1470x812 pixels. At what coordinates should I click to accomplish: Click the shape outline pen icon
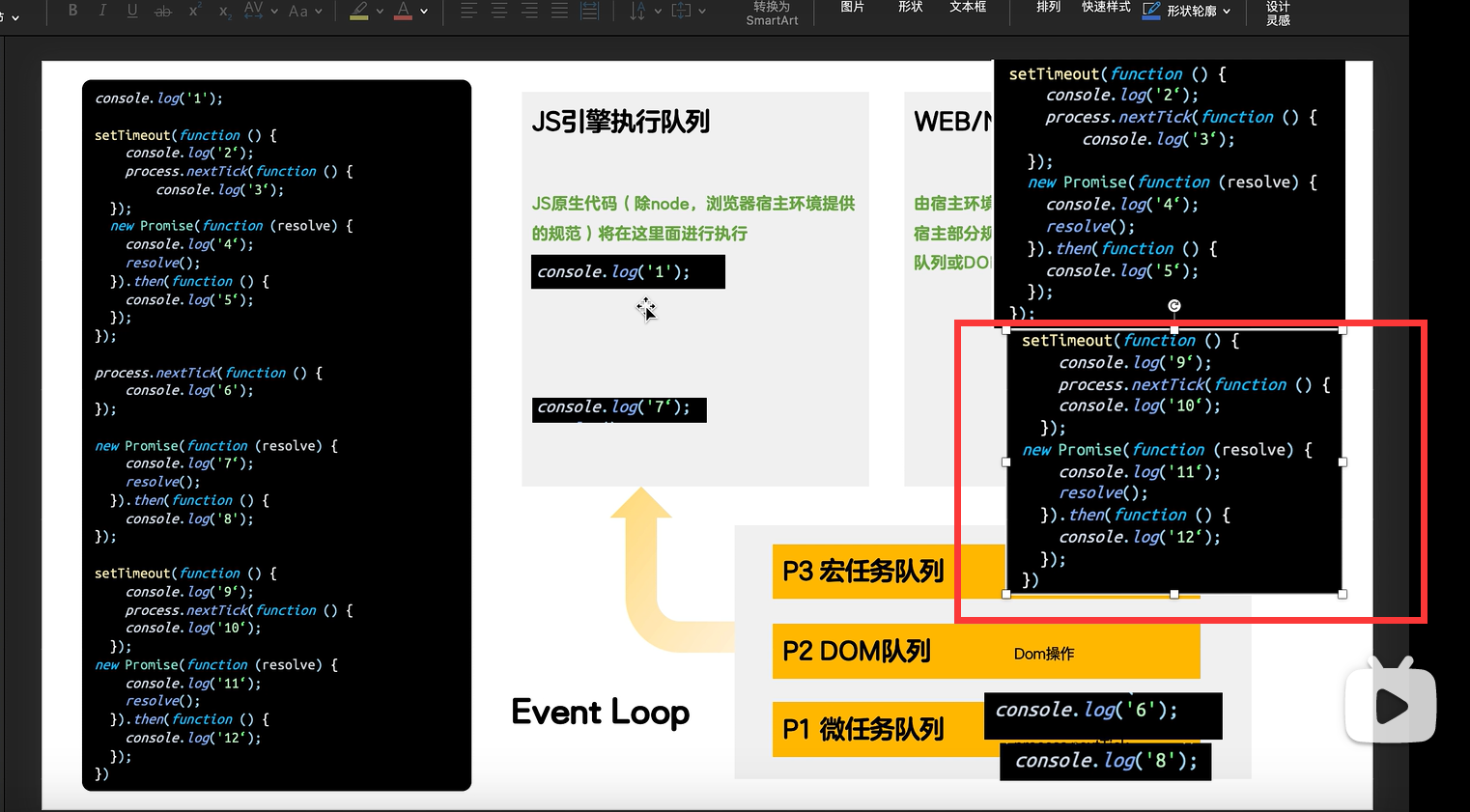(x=1151, y=11)
